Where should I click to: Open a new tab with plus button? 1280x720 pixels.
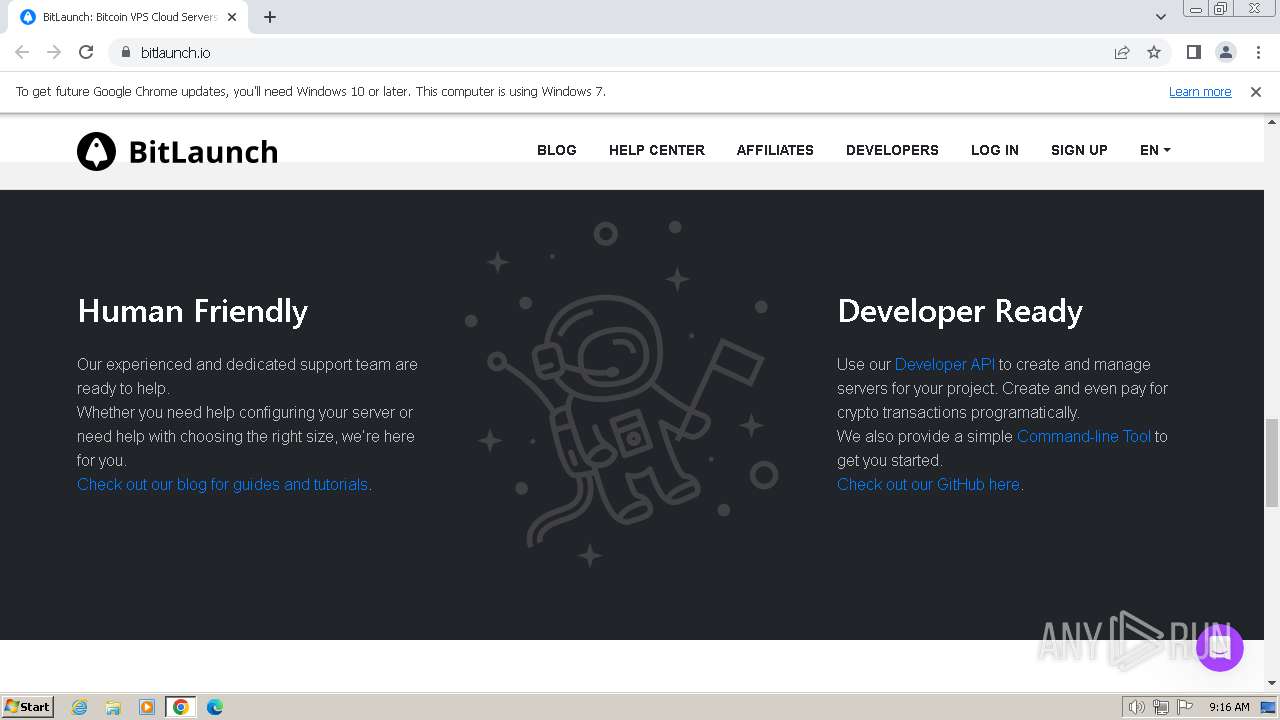point(270,17)
